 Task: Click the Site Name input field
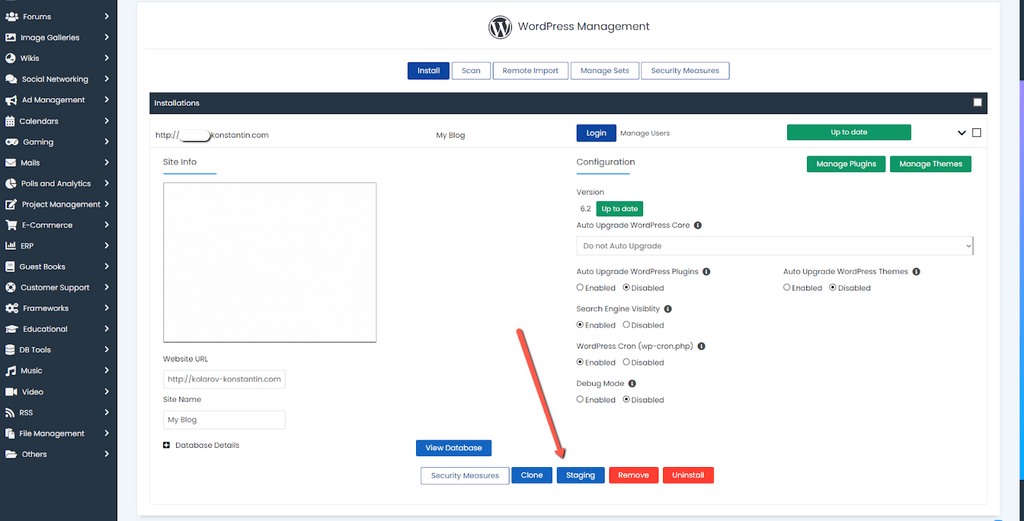(x=224, y=420)
